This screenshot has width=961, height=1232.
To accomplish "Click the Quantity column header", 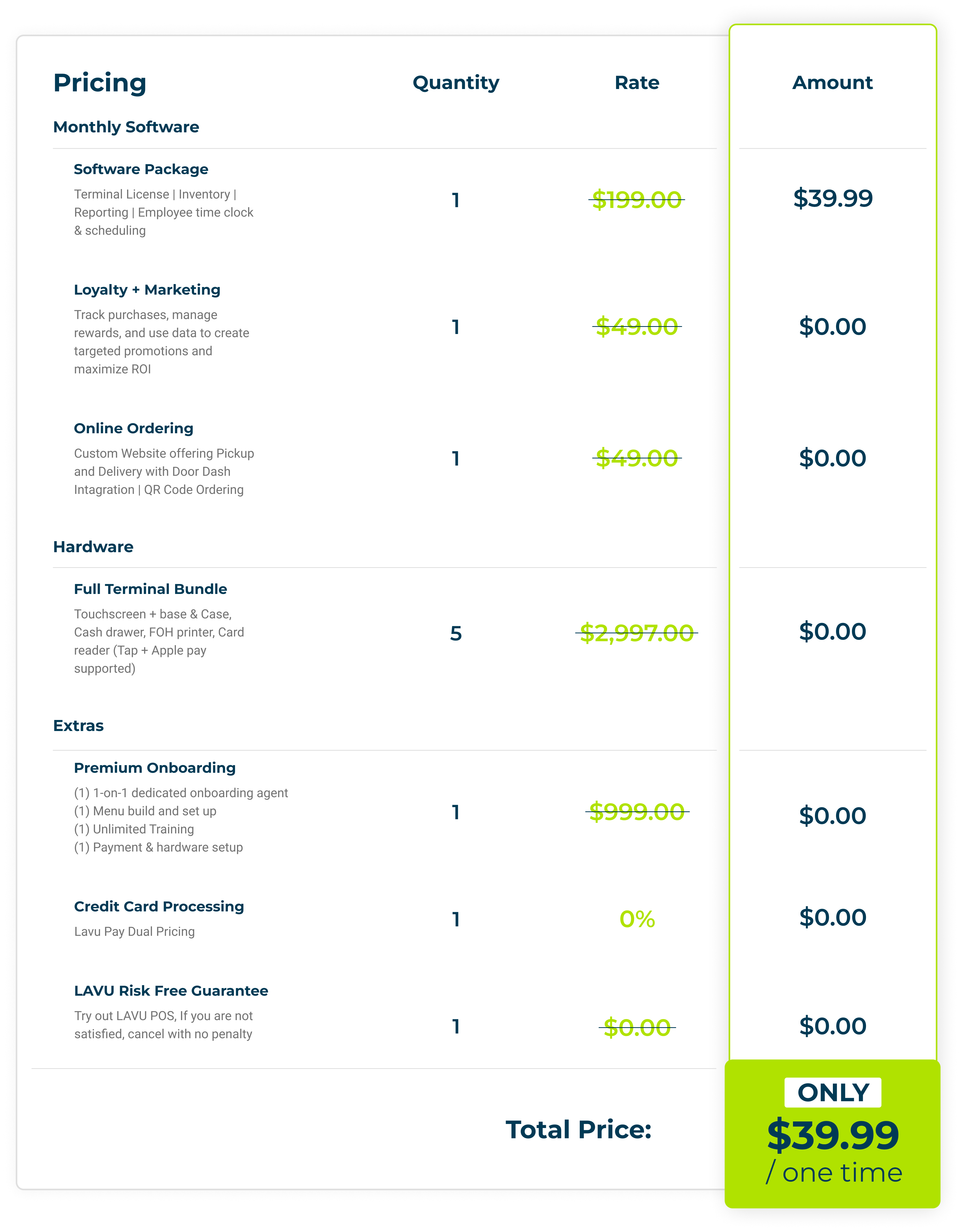I will 456,83.
